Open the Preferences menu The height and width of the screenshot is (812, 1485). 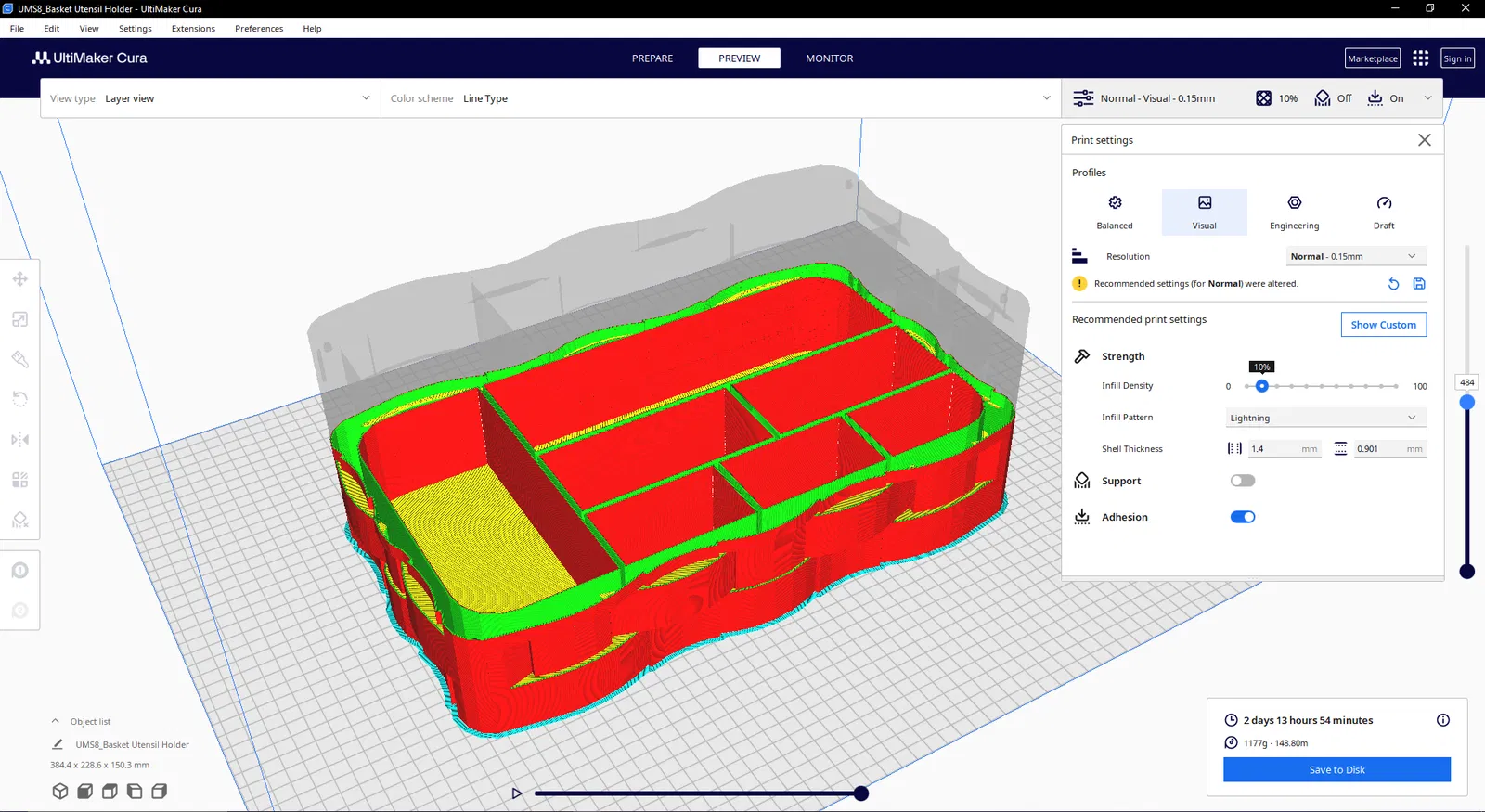pos(259,29)
